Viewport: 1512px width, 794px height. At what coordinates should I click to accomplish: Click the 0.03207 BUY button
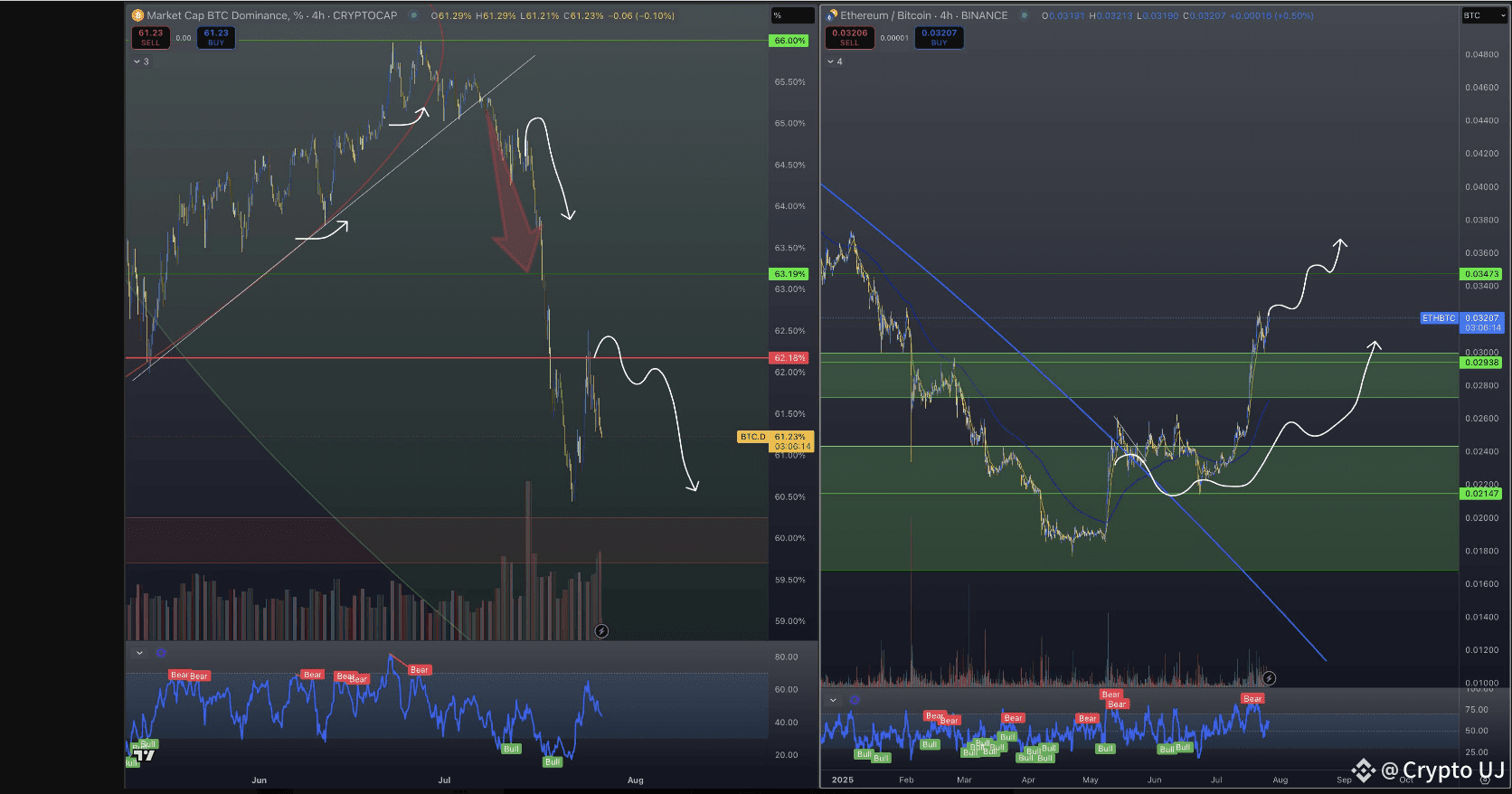pyautogui.click(x=939, y=37)
